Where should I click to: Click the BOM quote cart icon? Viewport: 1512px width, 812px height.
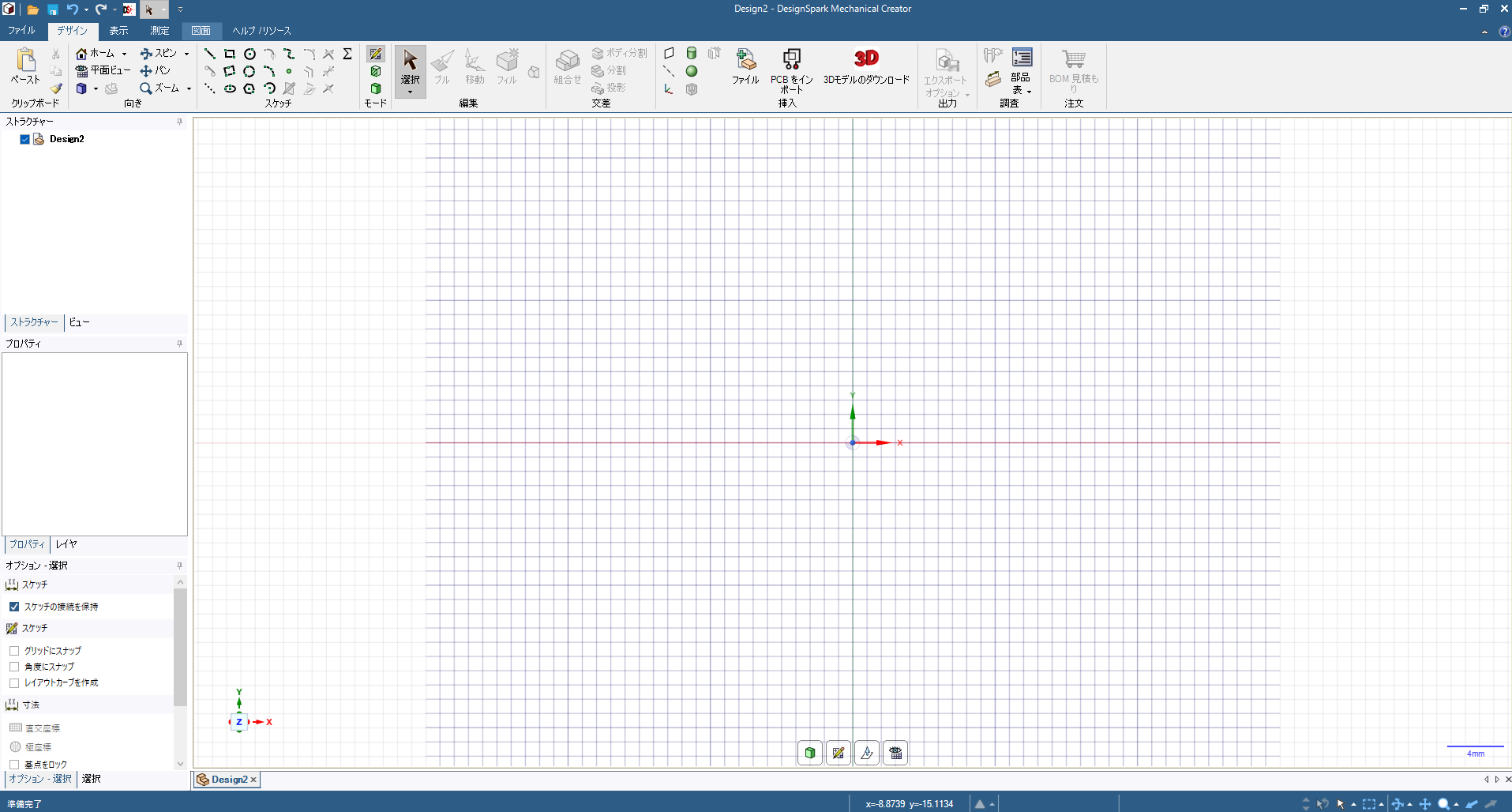tap(1073, 60)
